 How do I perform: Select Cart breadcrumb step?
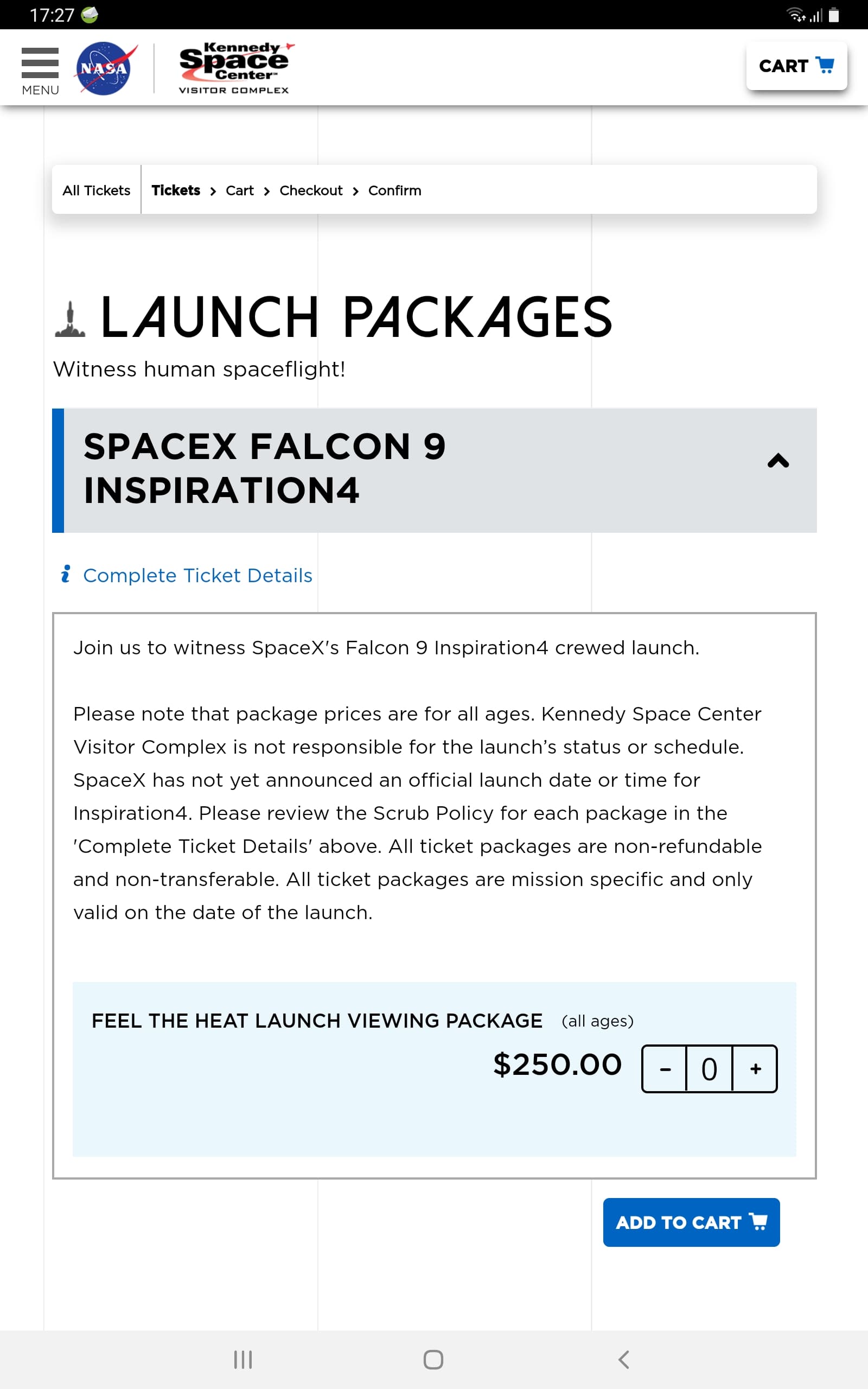click(239, 190)
